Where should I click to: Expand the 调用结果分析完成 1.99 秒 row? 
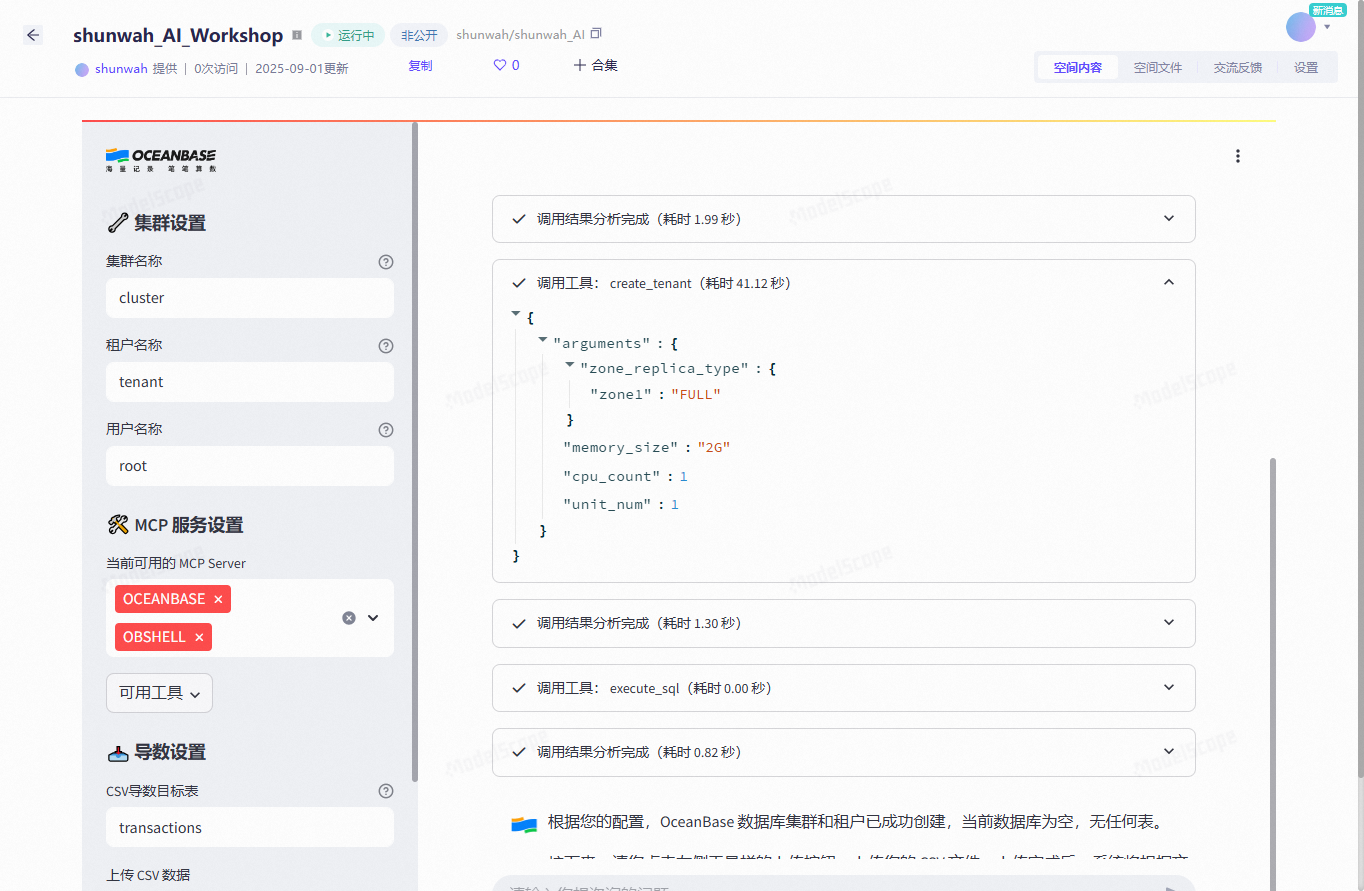coord(844,219)
